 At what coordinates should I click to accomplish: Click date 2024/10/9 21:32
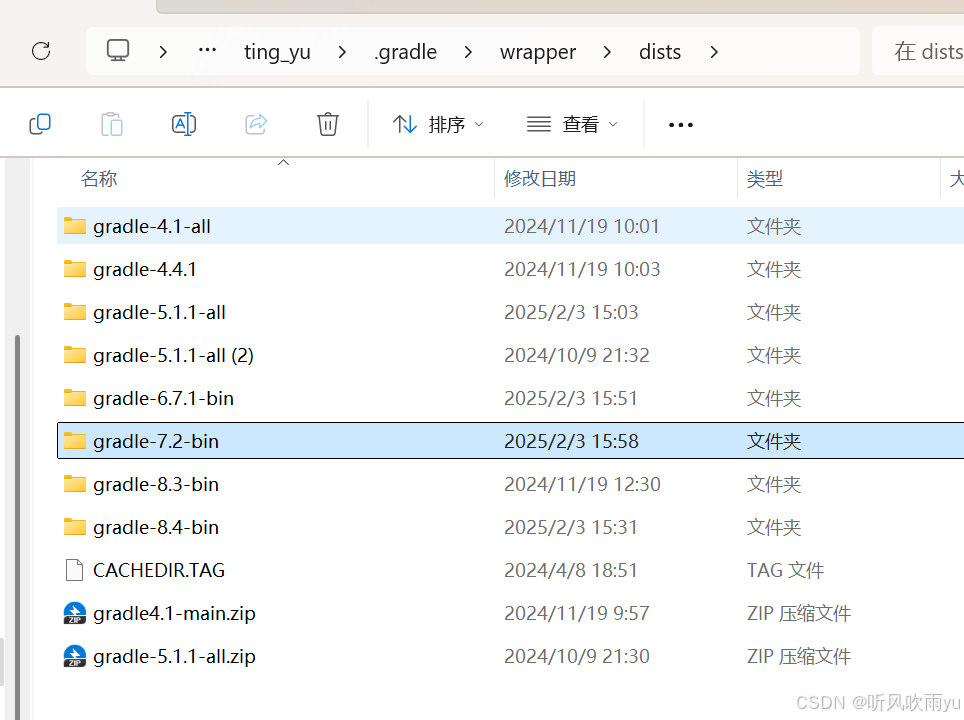coord(577,355)
